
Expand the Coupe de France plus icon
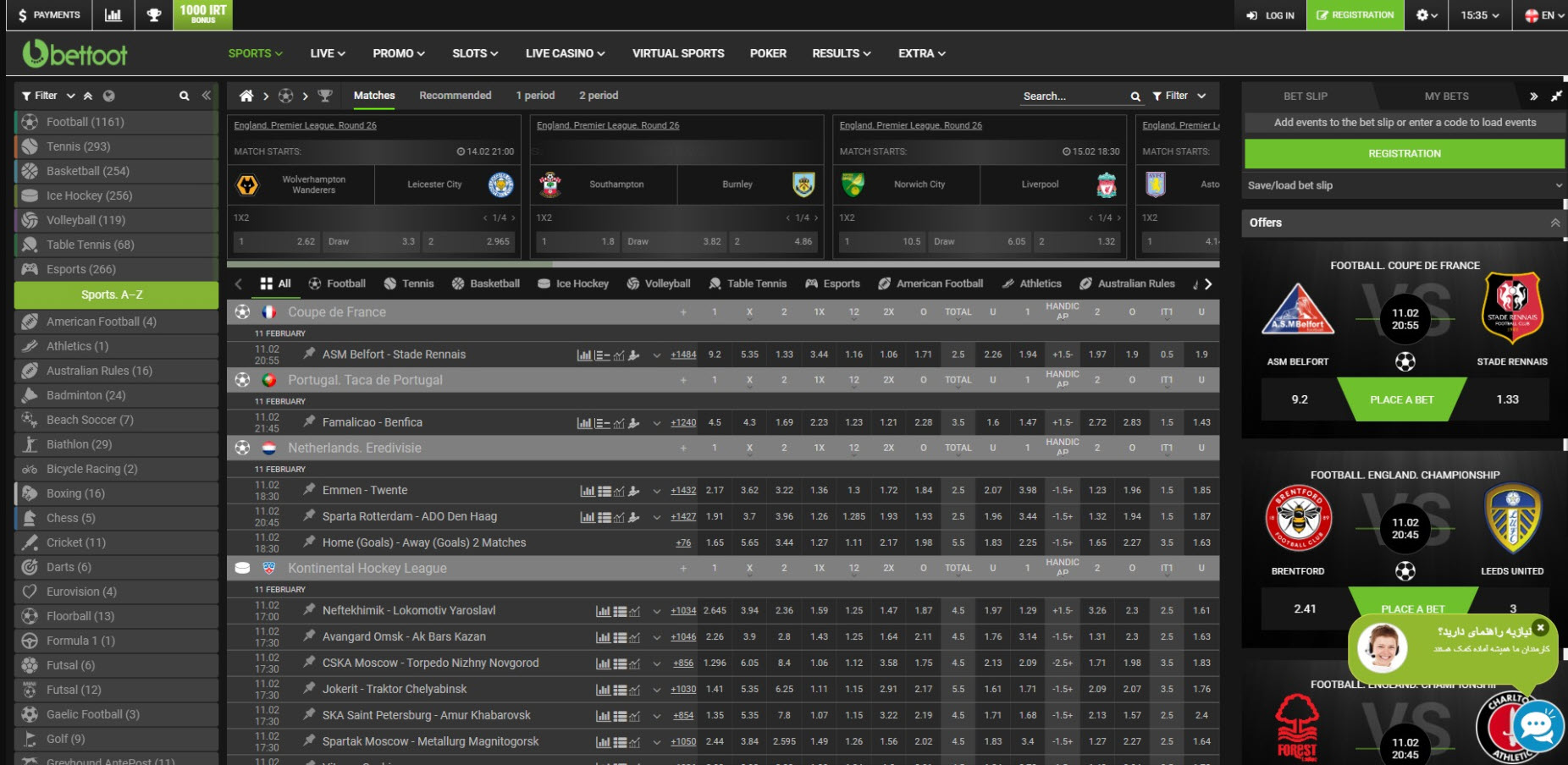click(683, 312)
